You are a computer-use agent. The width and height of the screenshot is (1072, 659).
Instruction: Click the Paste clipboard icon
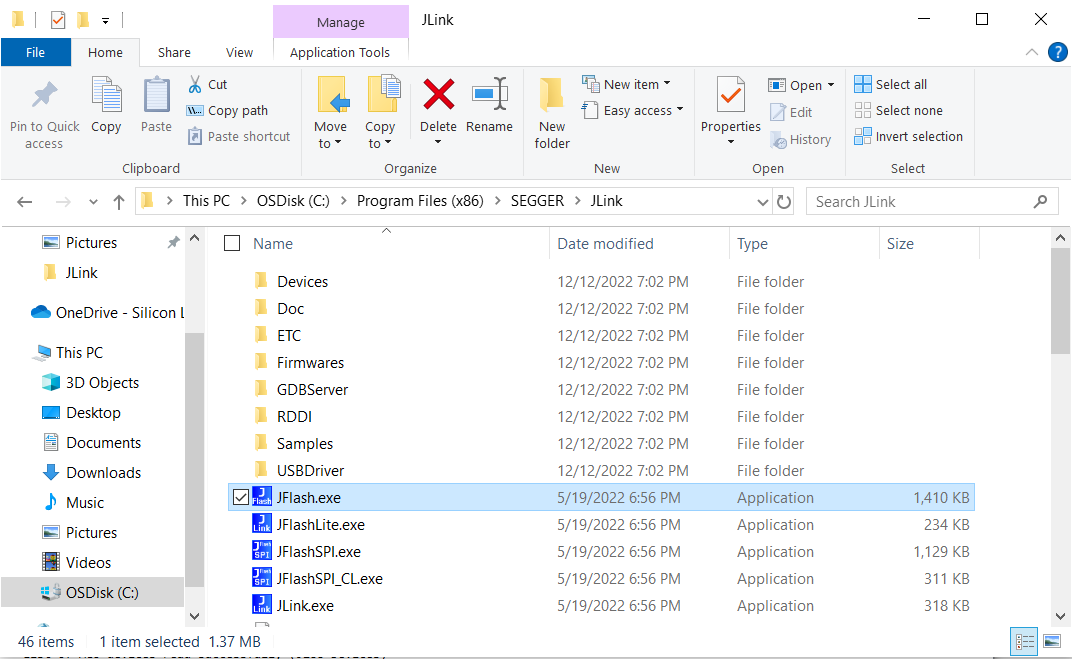157,96
